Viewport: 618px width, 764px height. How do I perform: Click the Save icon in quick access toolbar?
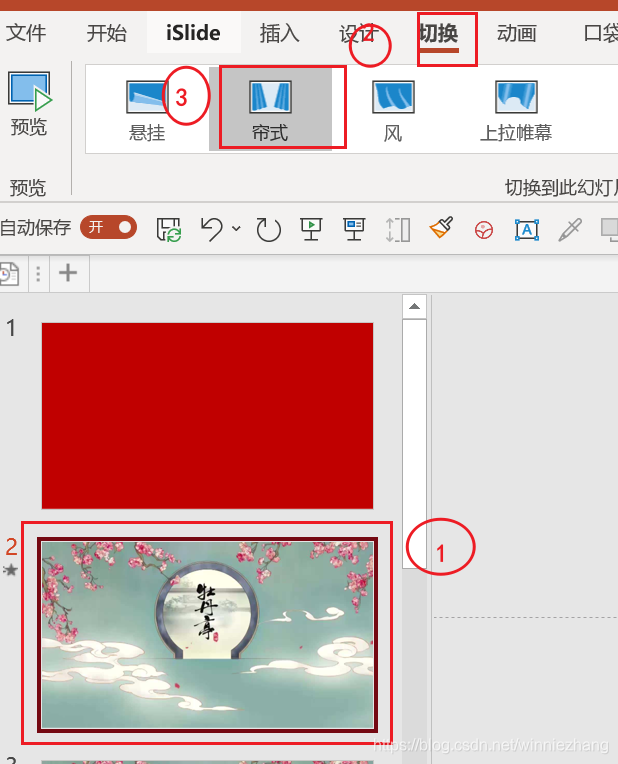coord(169,229)
